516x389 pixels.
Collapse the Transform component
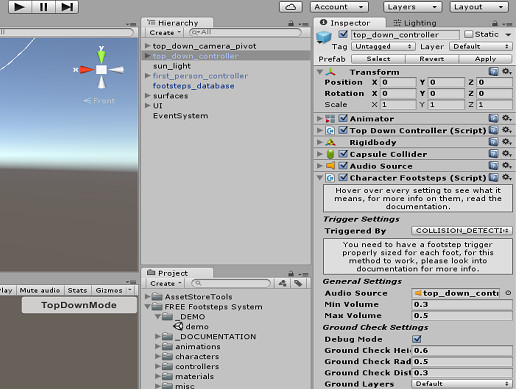click(x=320, y=72)
